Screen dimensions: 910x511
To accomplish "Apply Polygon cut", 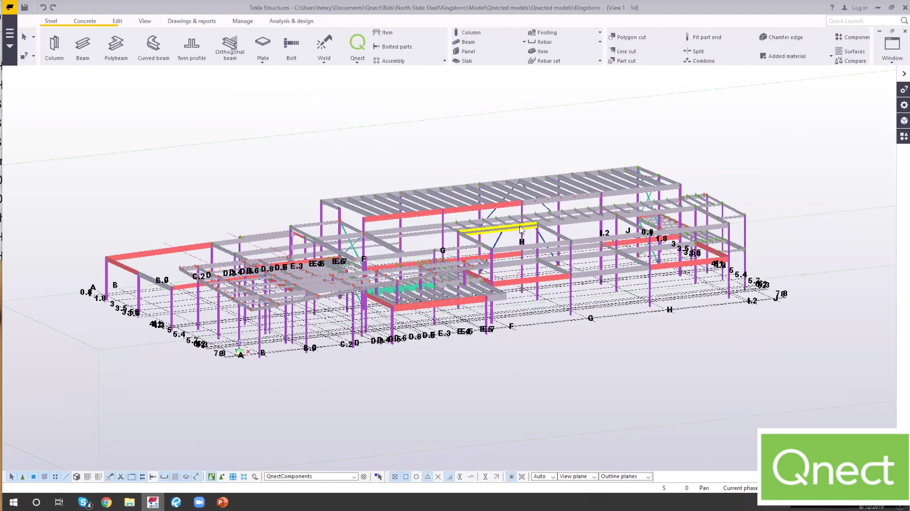I will 627,37.
